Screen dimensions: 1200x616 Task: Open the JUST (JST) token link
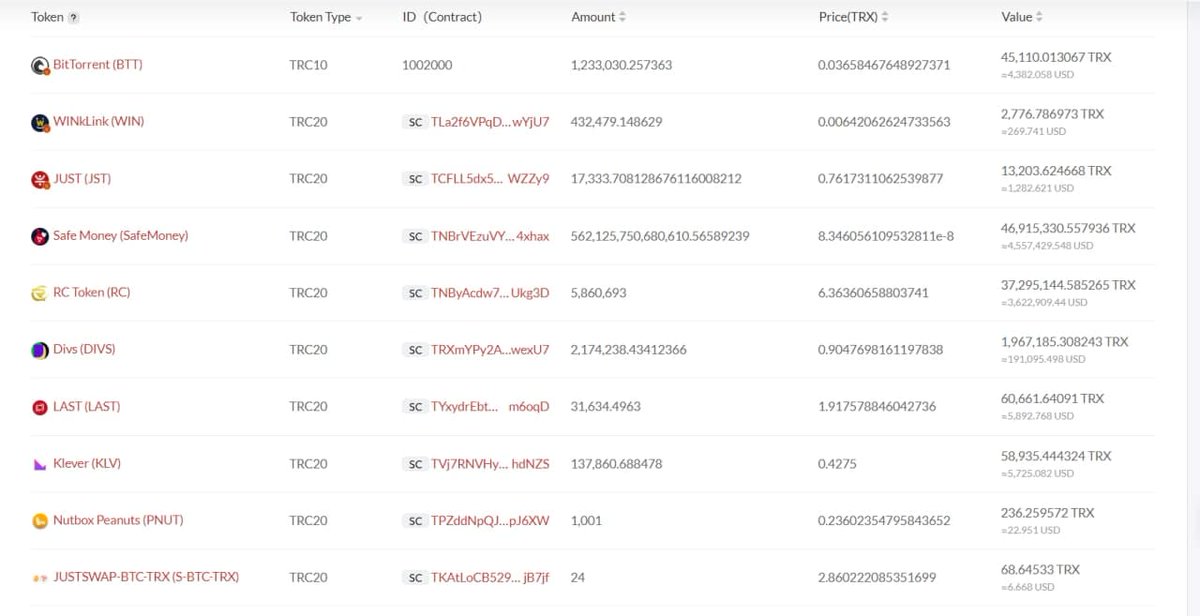coord(82,179)
